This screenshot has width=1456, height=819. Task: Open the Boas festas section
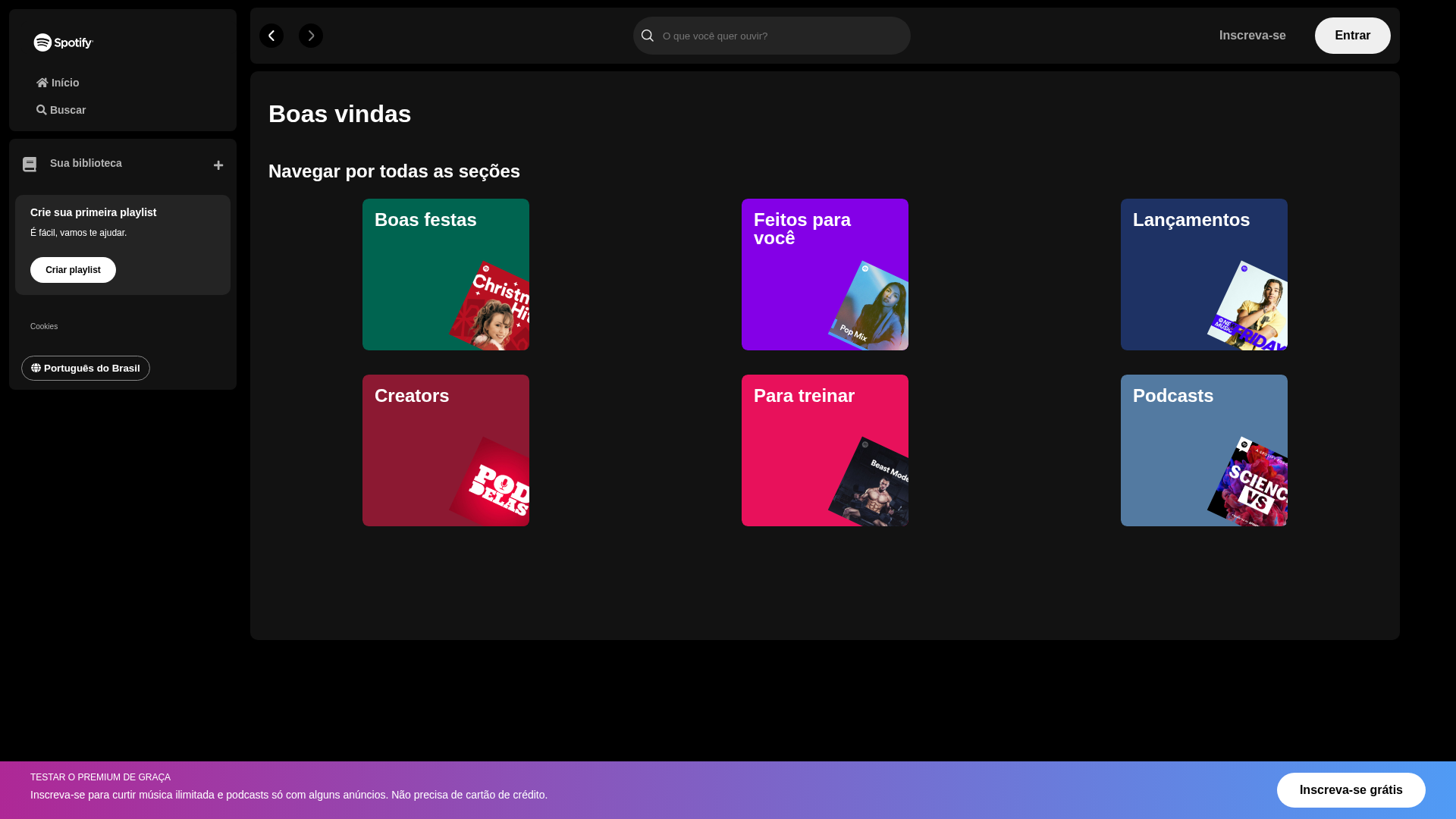(x=445, y=275)
